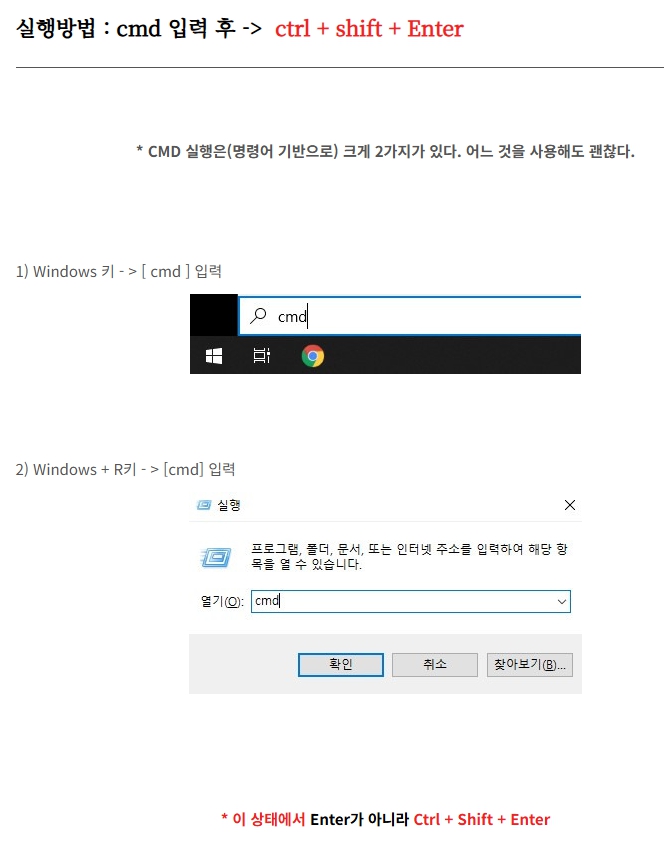Click the small Run icon in title bar

204,505
